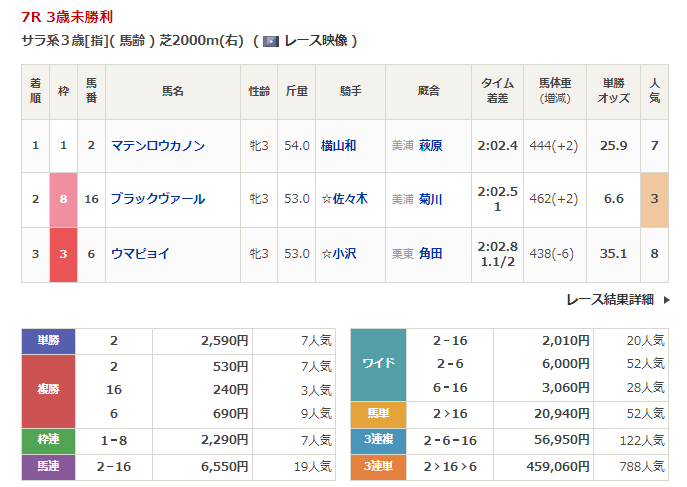Viewport: 687px width, 487px height.
Task: Click the 馬連 payout label
Action: 48,466
